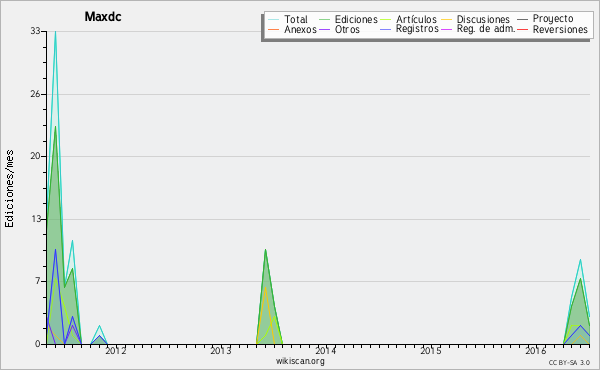The image size is (600, 370).
Task: Click the CC BY-SA 3.0 license text
Action: [569, 363]
